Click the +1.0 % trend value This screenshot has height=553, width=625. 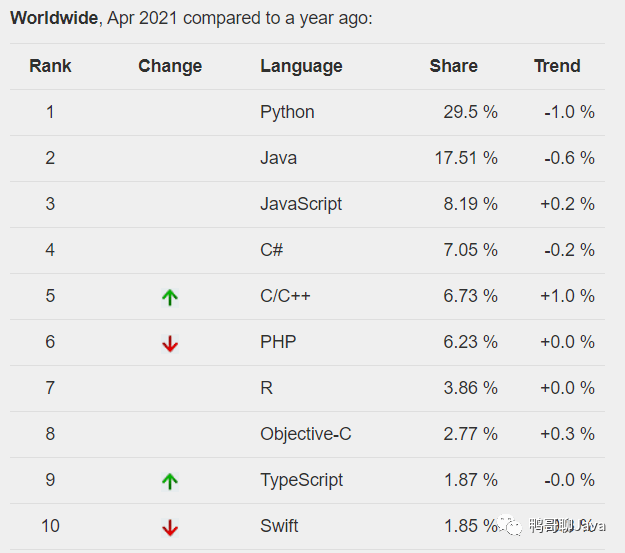click(567, 296)
